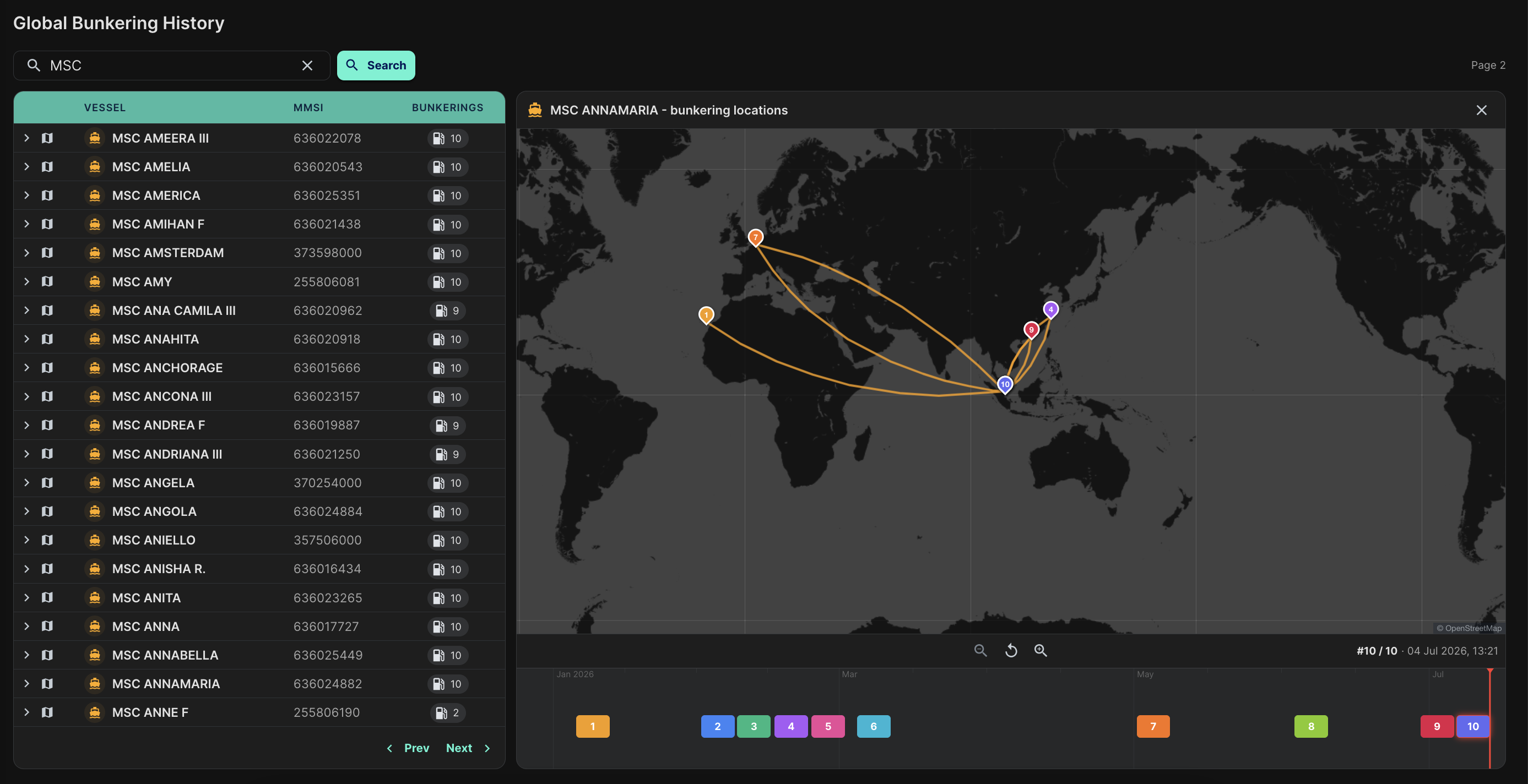This screenshot has width=1528, height=784.
Task: Expand the MSC ANGOLA row
Action: coord(26,511)
